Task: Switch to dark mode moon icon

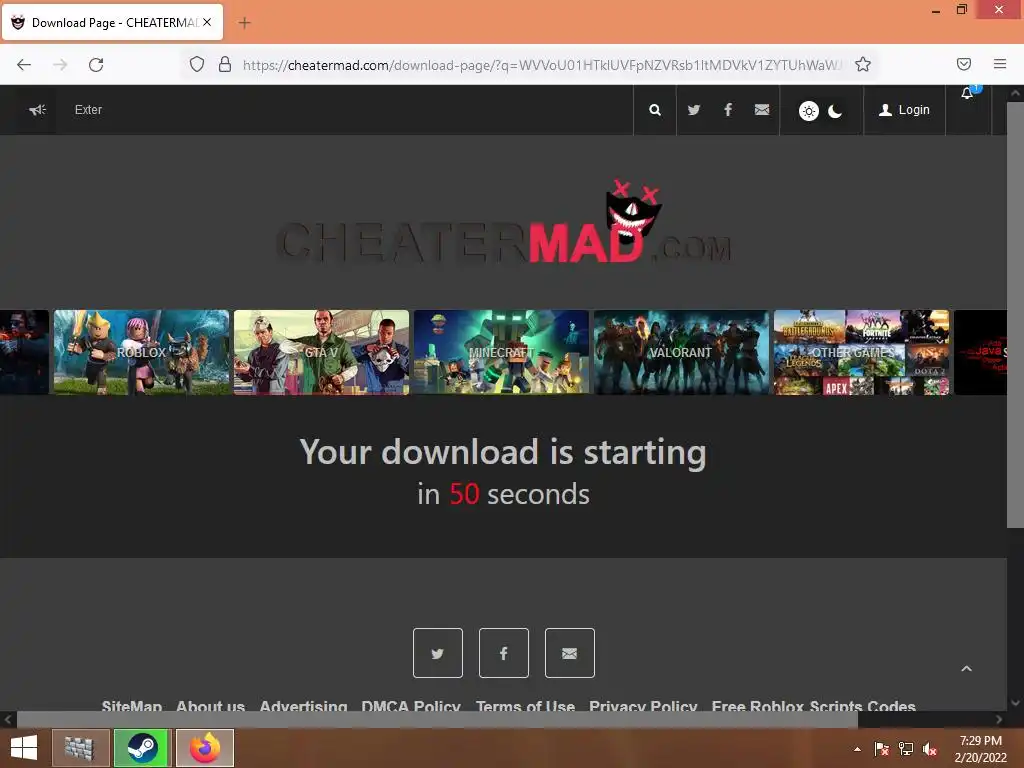Action: [x=835, y=111]
